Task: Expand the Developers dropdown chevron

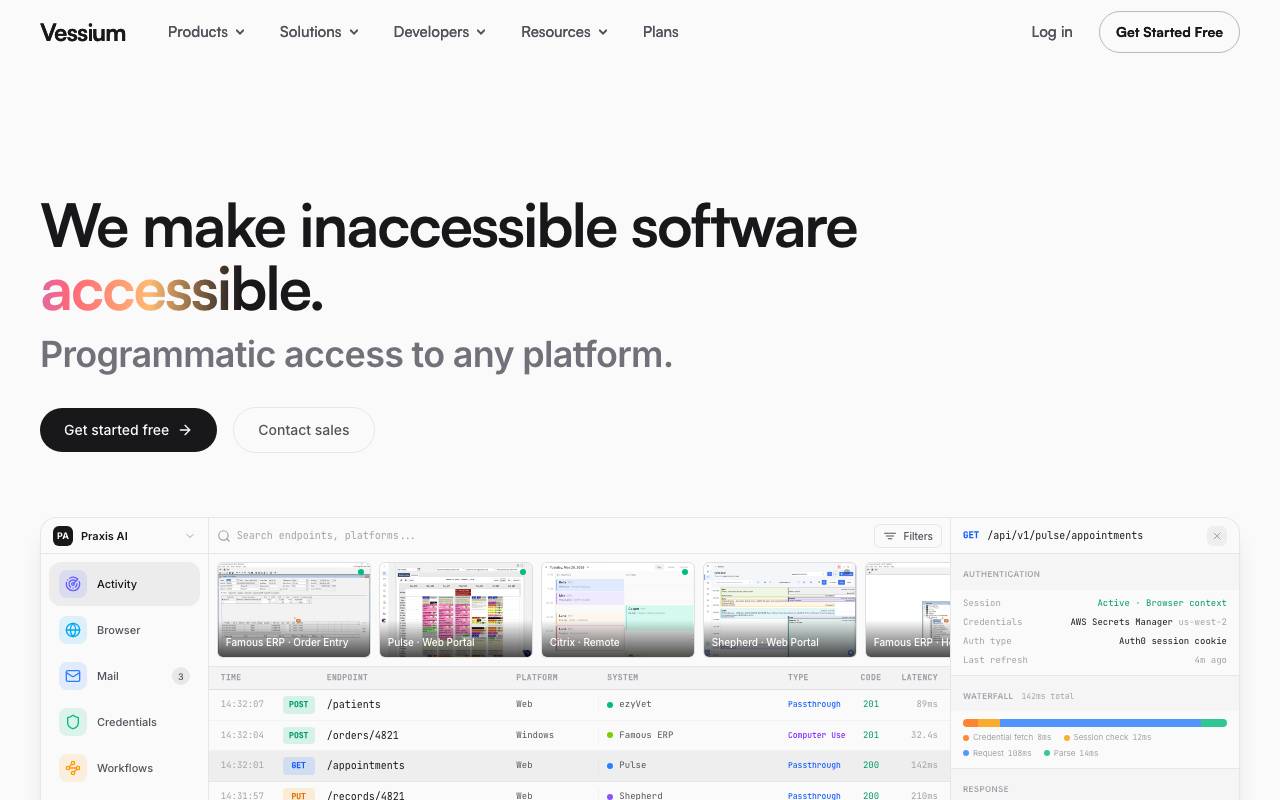Action: point(481,32)
